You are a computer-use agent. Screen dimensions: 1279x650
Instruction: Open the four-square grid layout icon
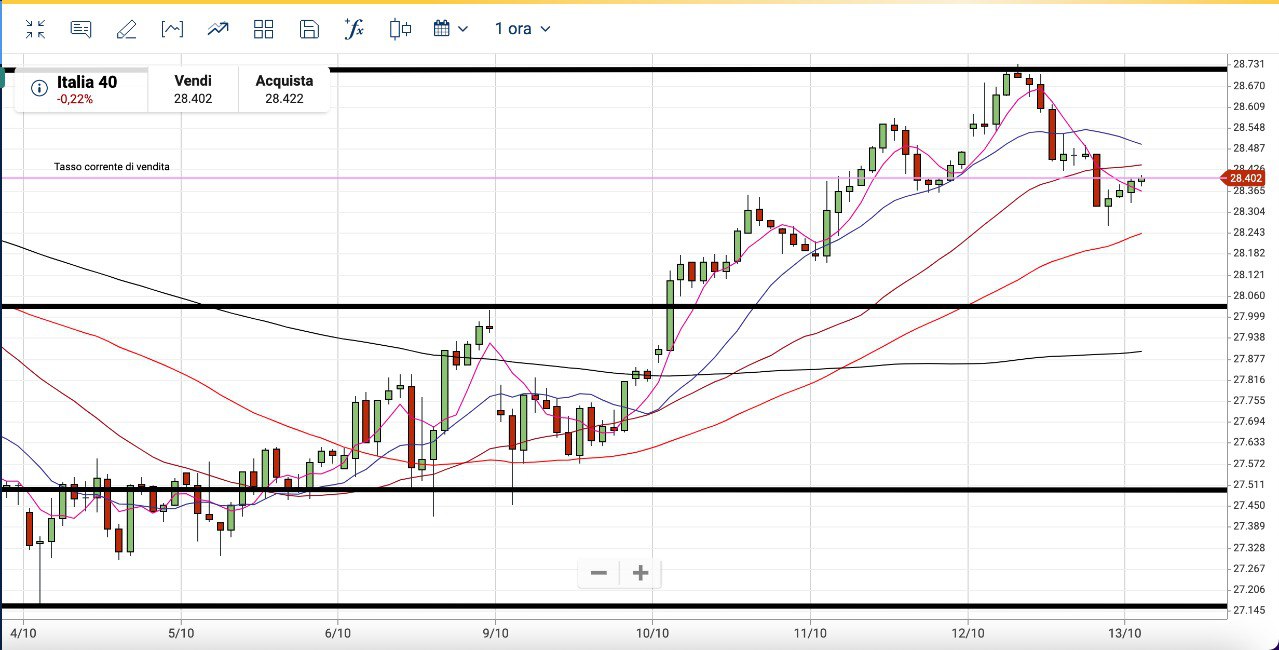[x=264, y=29]
